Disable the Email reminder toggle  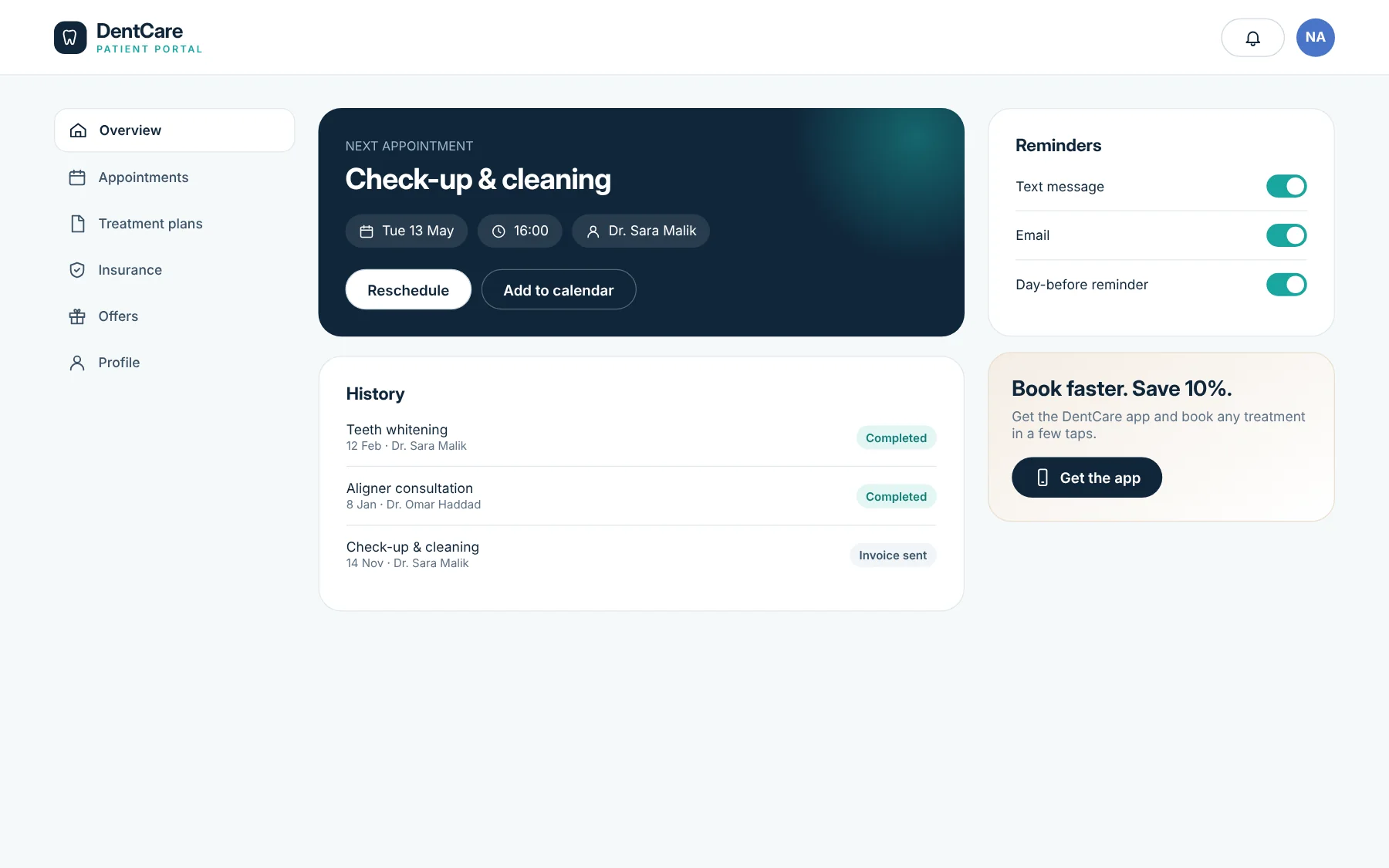(x=1286, y=235)
